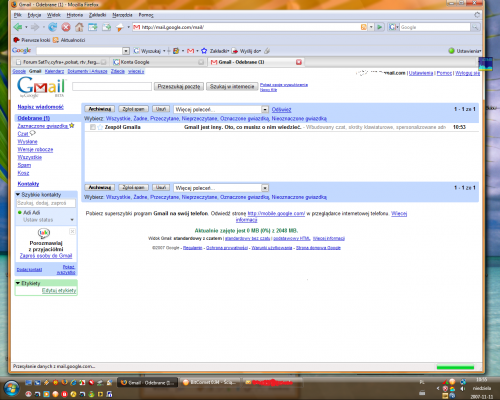Click Aktualności feed bookmark icon

pyautogui.click(x=56, y=40)
